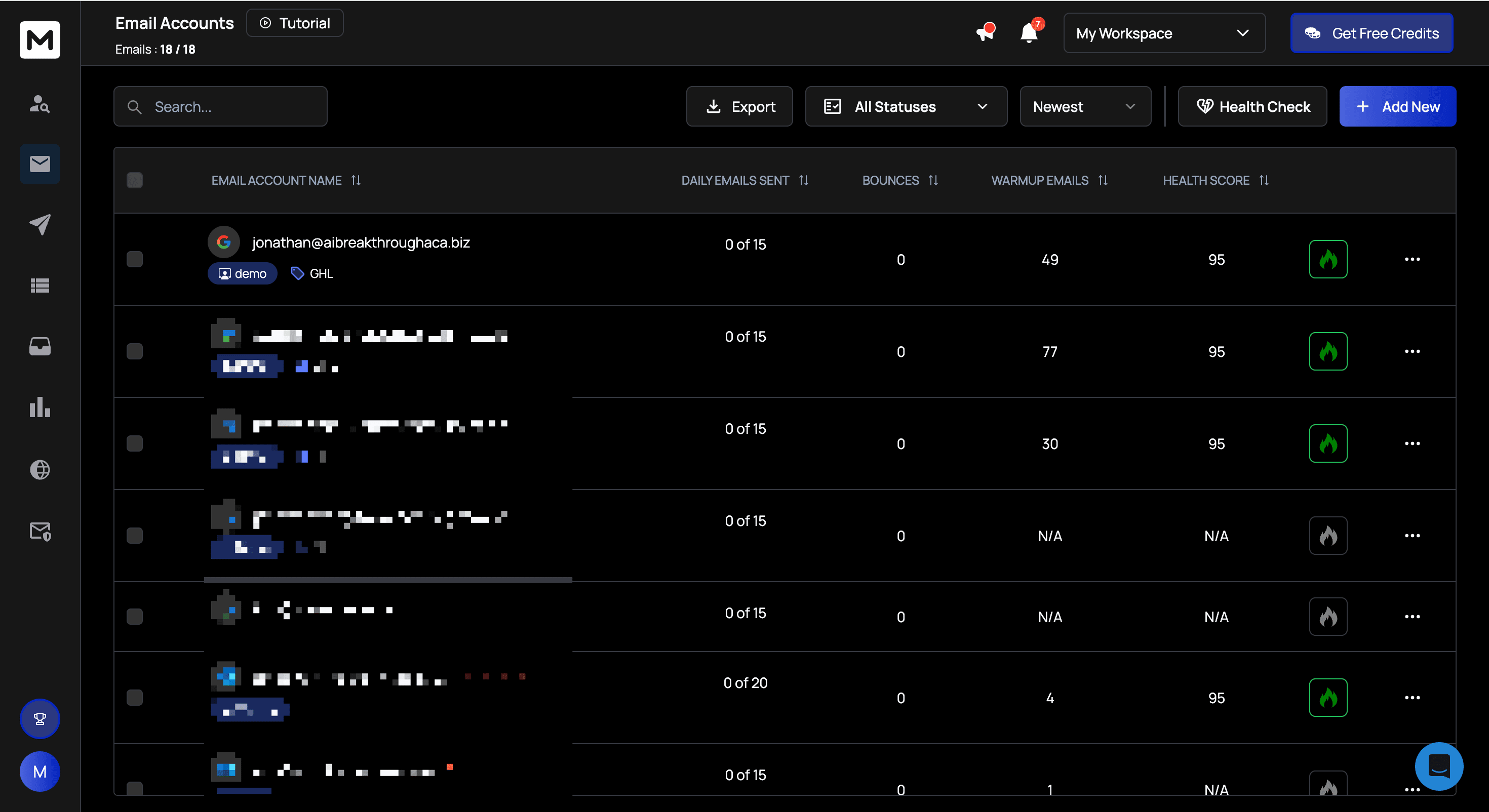Viewport: 1489px width, 812px height.
Task: Open the globe domains sidebar icon
Action: pyautogui.click(x=40, y=469)
